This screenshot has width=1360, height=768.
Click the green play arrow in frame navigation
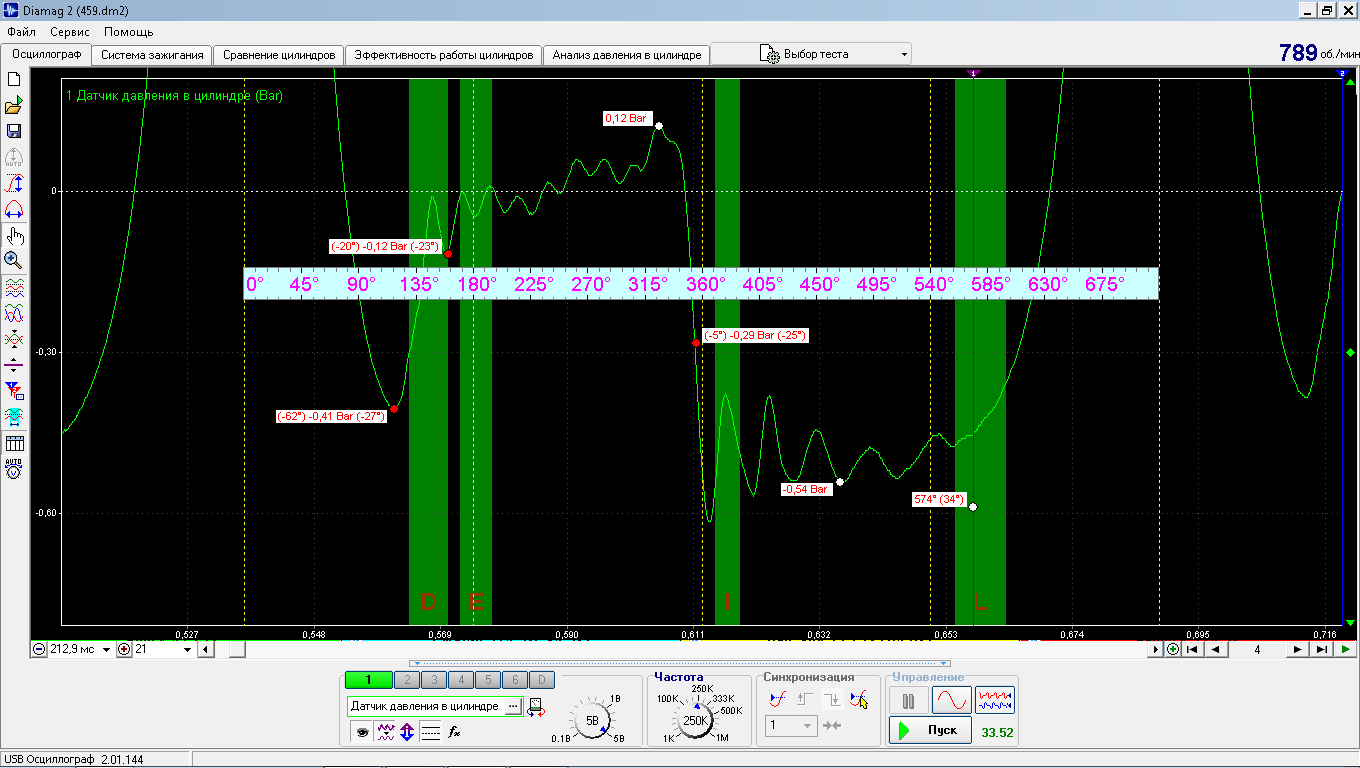(x=1346, y=650)
